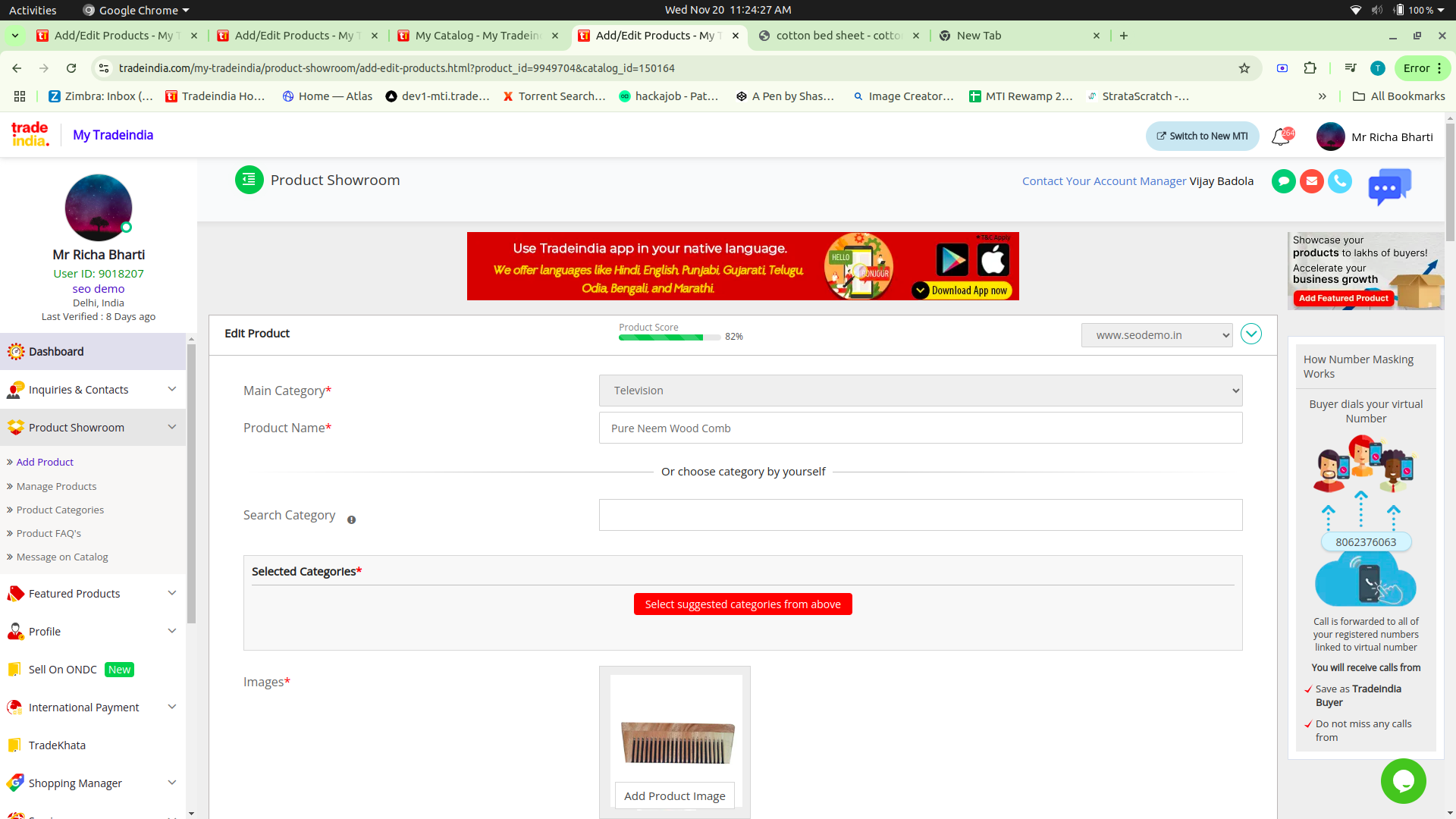Open the www.seodemo.in website dropdown
Screen dimensions: 1456x819
tap(1156, 335)
